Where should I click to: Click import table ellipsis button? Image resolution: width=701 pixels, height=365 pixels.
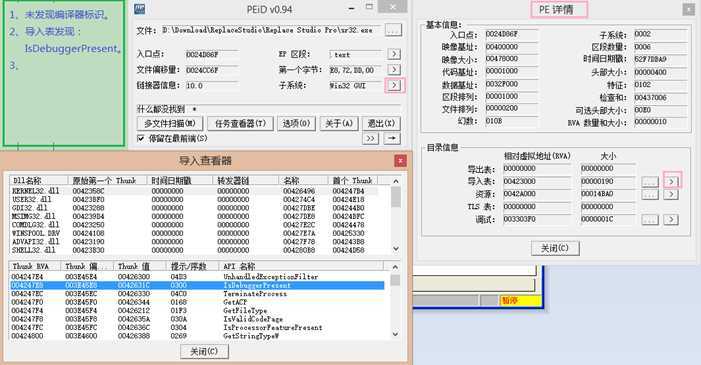(650, 181)
